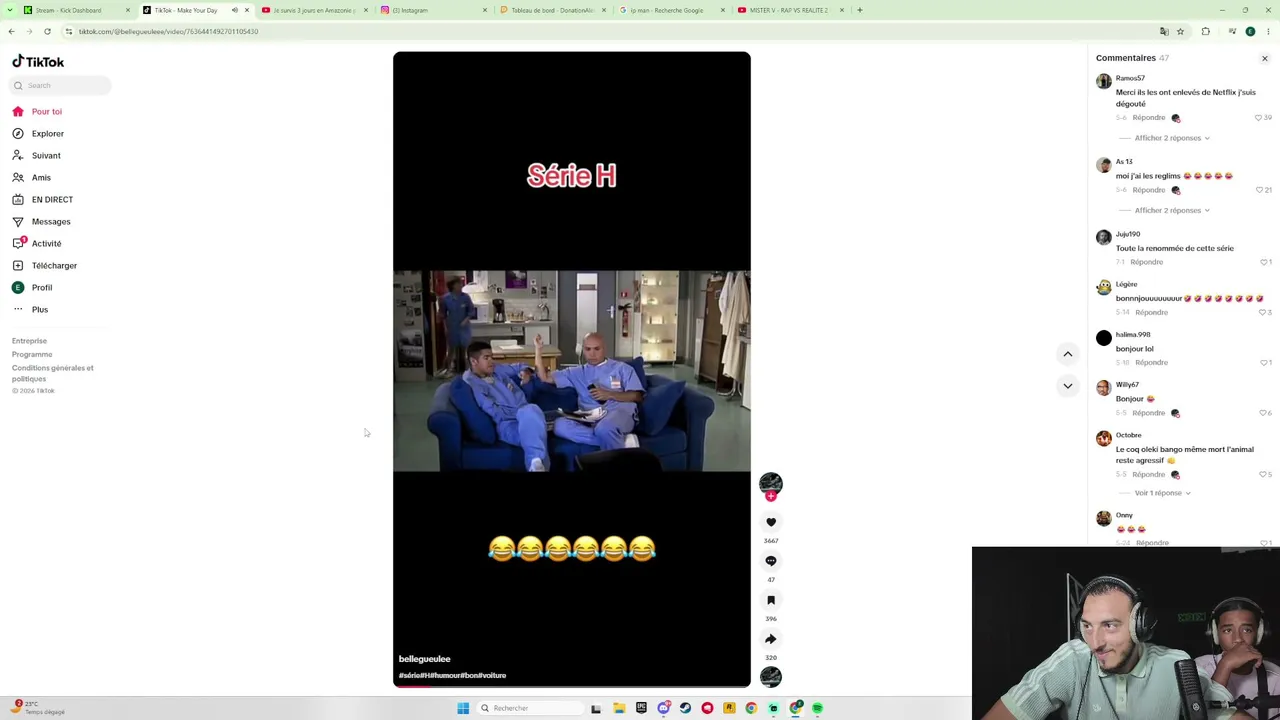Screen dimensions: 1280x720
Task: Click the taskbar Rechercher search box
Action: coord(529,708)
